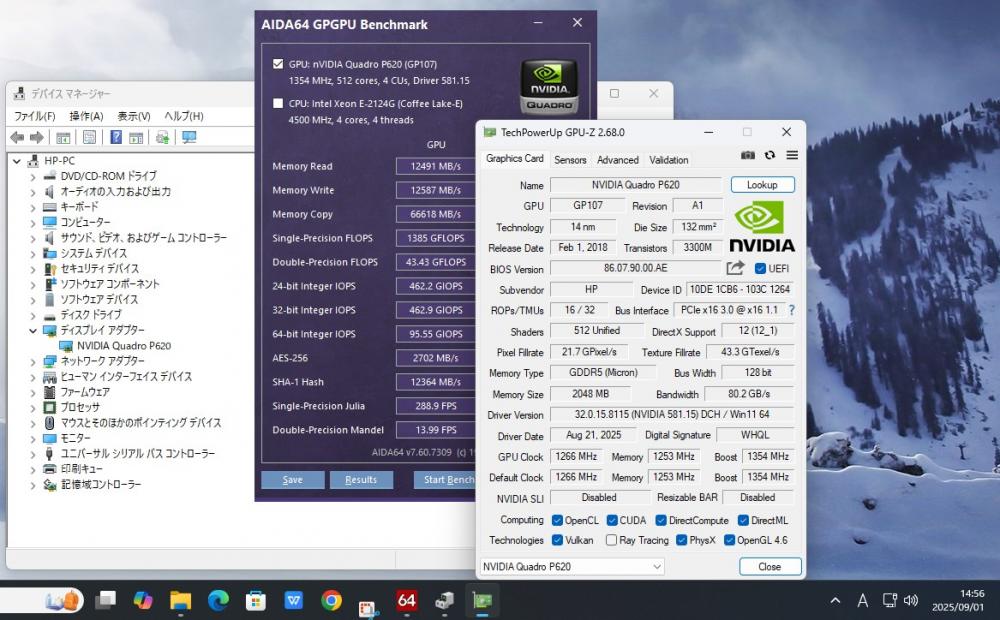Open the Validation tab in GPU-Z

point(668,160)
